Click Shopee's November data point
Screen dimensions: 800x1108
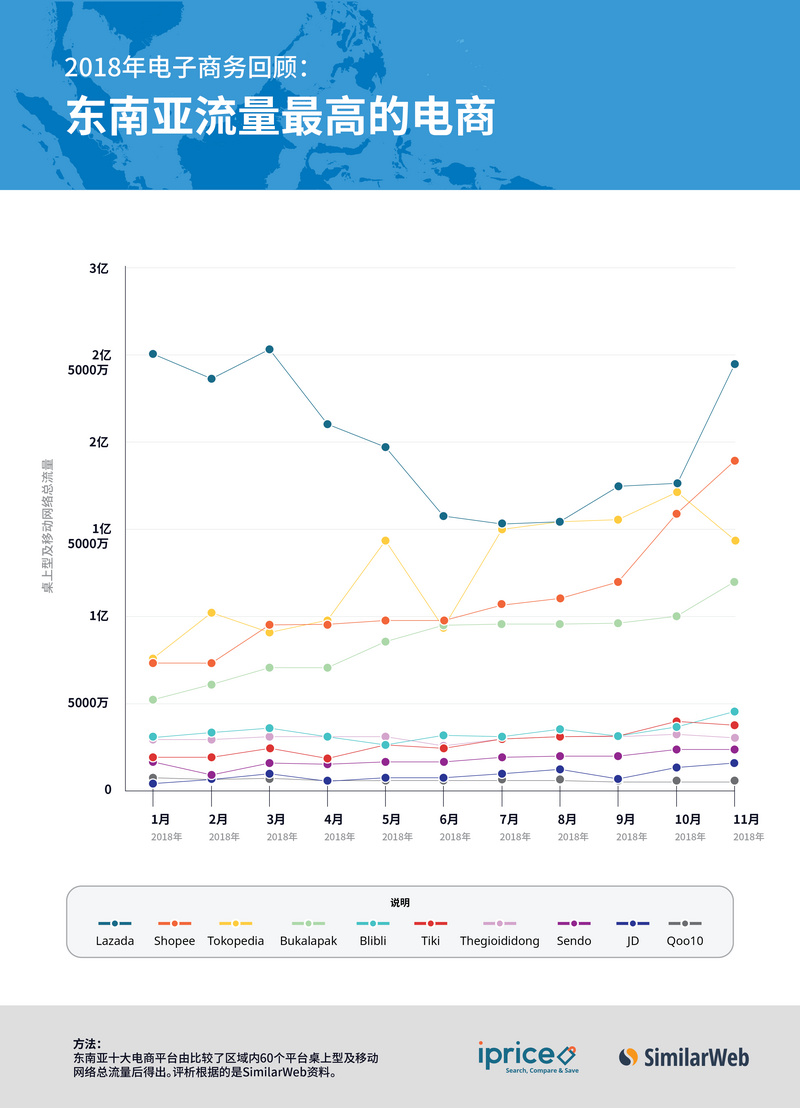tap(734, 461)
